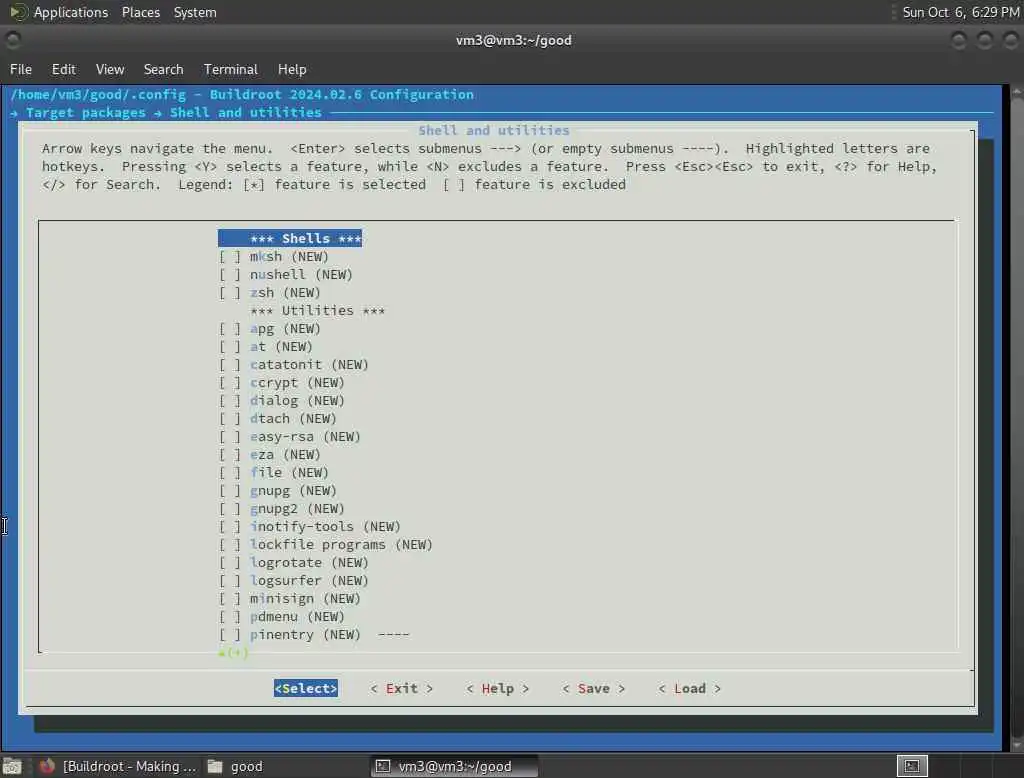Select the minisign (NEW) entry
The height and width of the screenshot is (778, 1024).
[x=305, y=598]
